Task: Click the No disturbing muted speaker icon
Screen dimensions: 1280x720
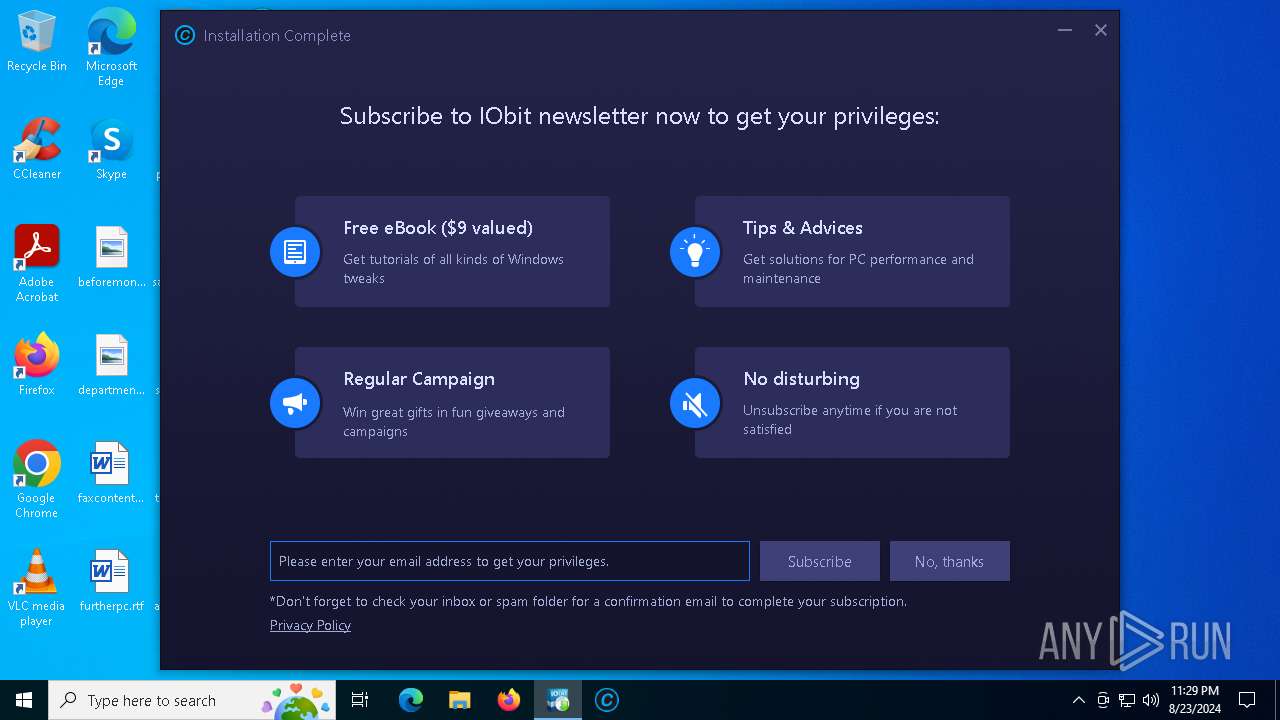Action: (x=695, y=403)
